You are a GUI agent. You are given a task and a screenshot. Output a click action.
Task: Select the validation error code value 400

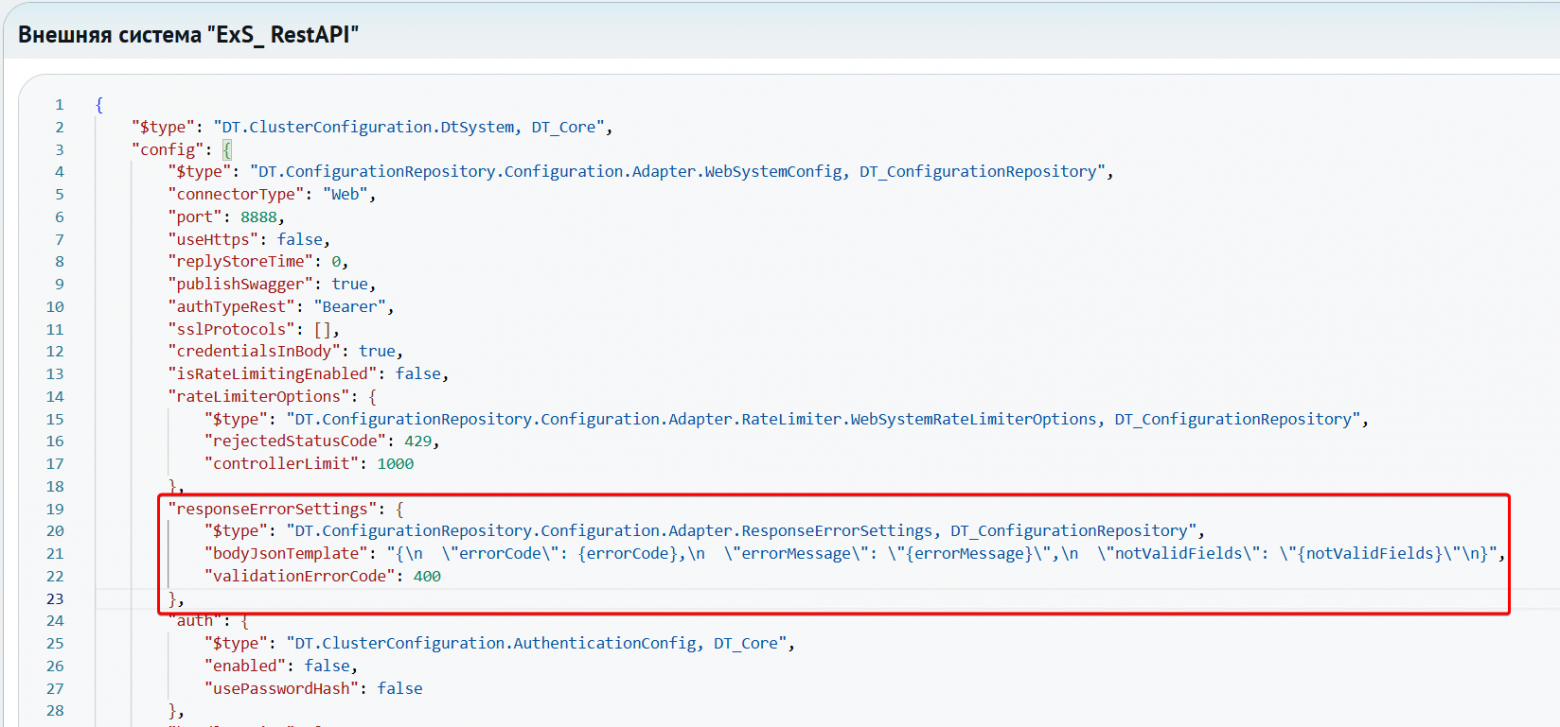tap(425, 577)
